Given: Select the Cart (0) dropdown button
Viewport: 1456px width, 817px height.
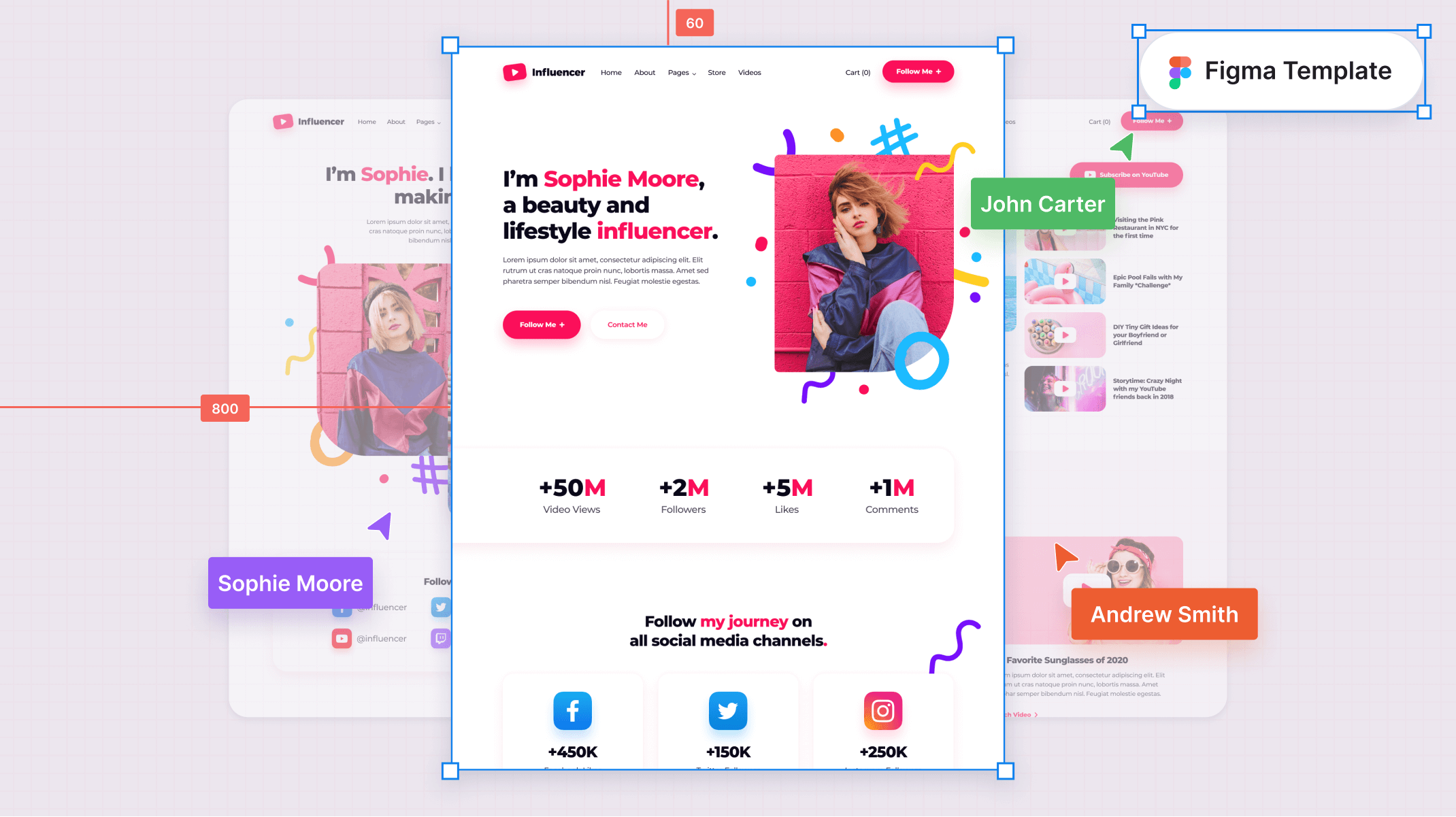Looking at the screenshot, I should tap(857, 71).
